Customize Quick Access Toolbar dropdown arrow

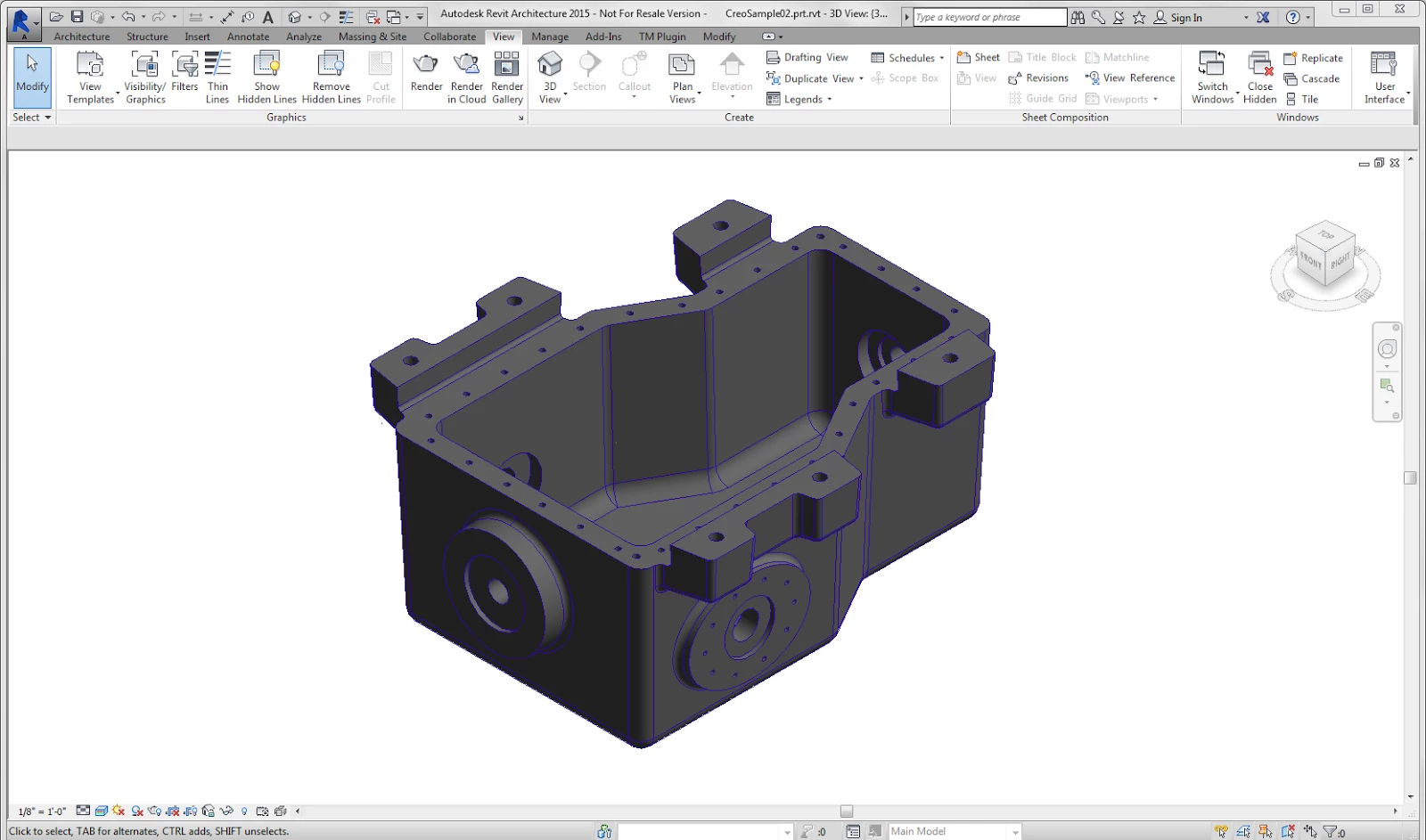coord(420,17)
